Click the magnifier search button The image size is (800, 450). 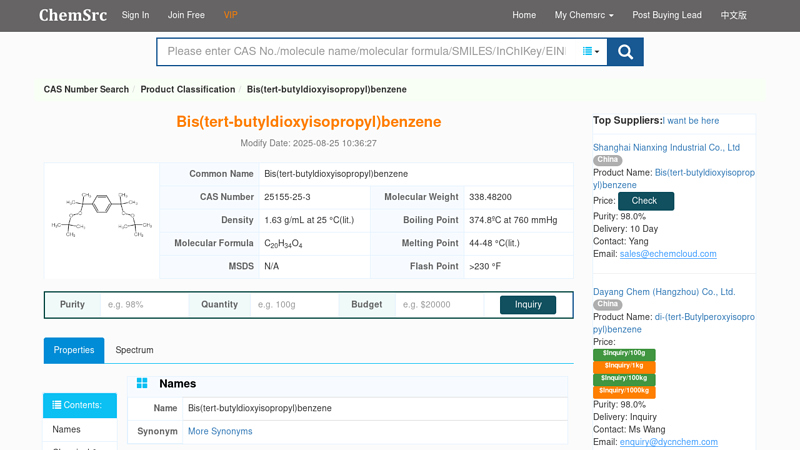pos(625,52)
